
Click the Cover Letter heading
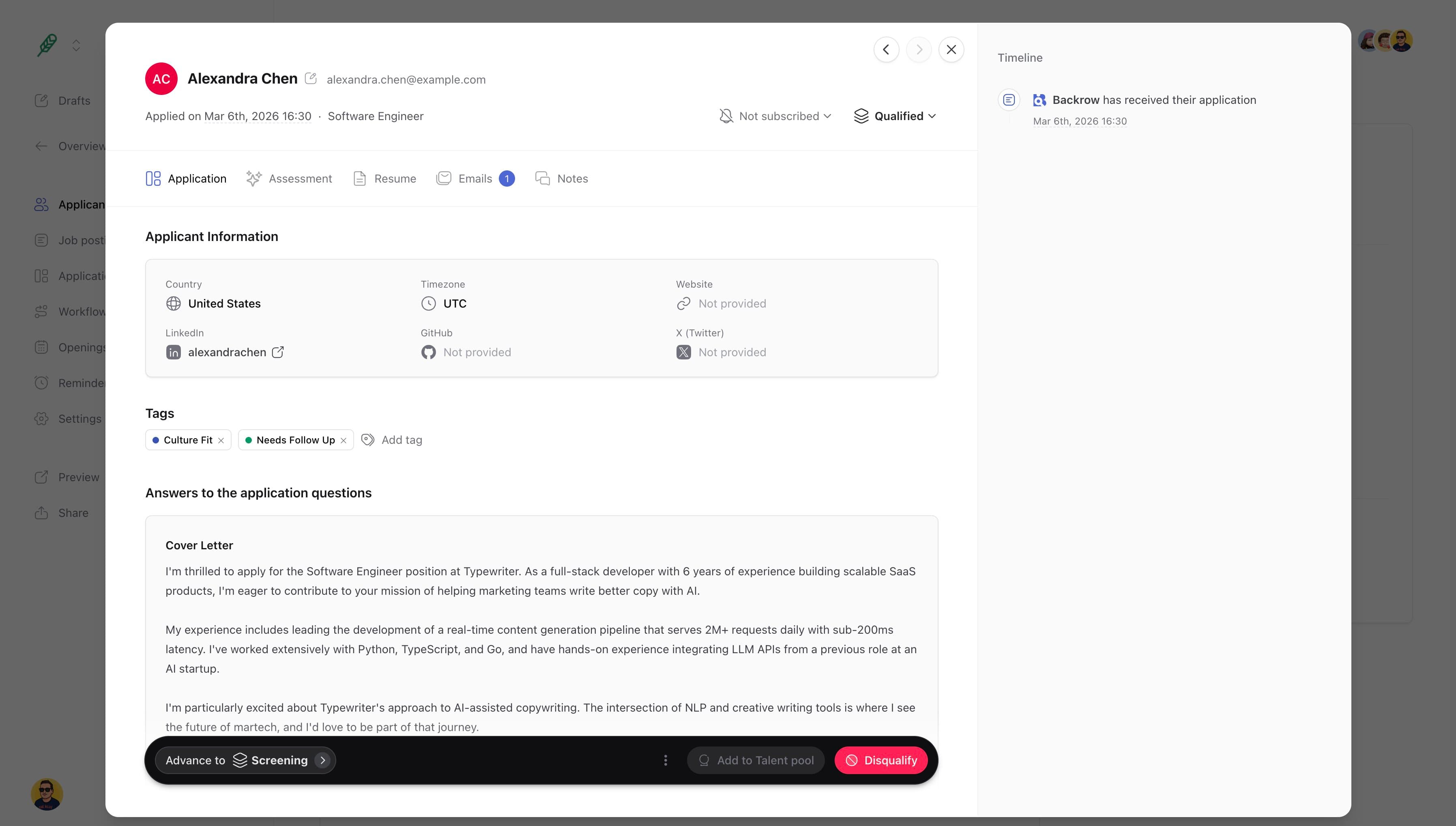coord(199,545)
